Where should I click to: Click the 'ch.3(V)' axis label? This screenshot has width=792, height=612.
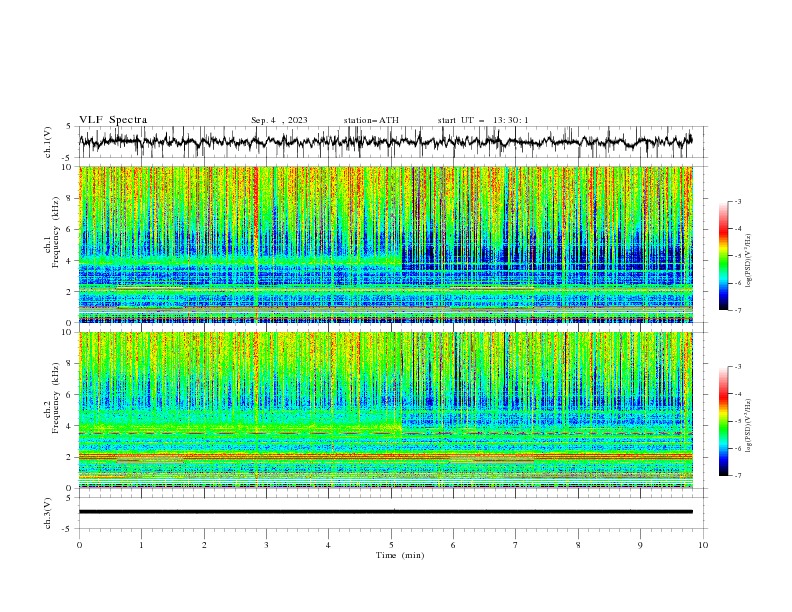coord(48,513)
